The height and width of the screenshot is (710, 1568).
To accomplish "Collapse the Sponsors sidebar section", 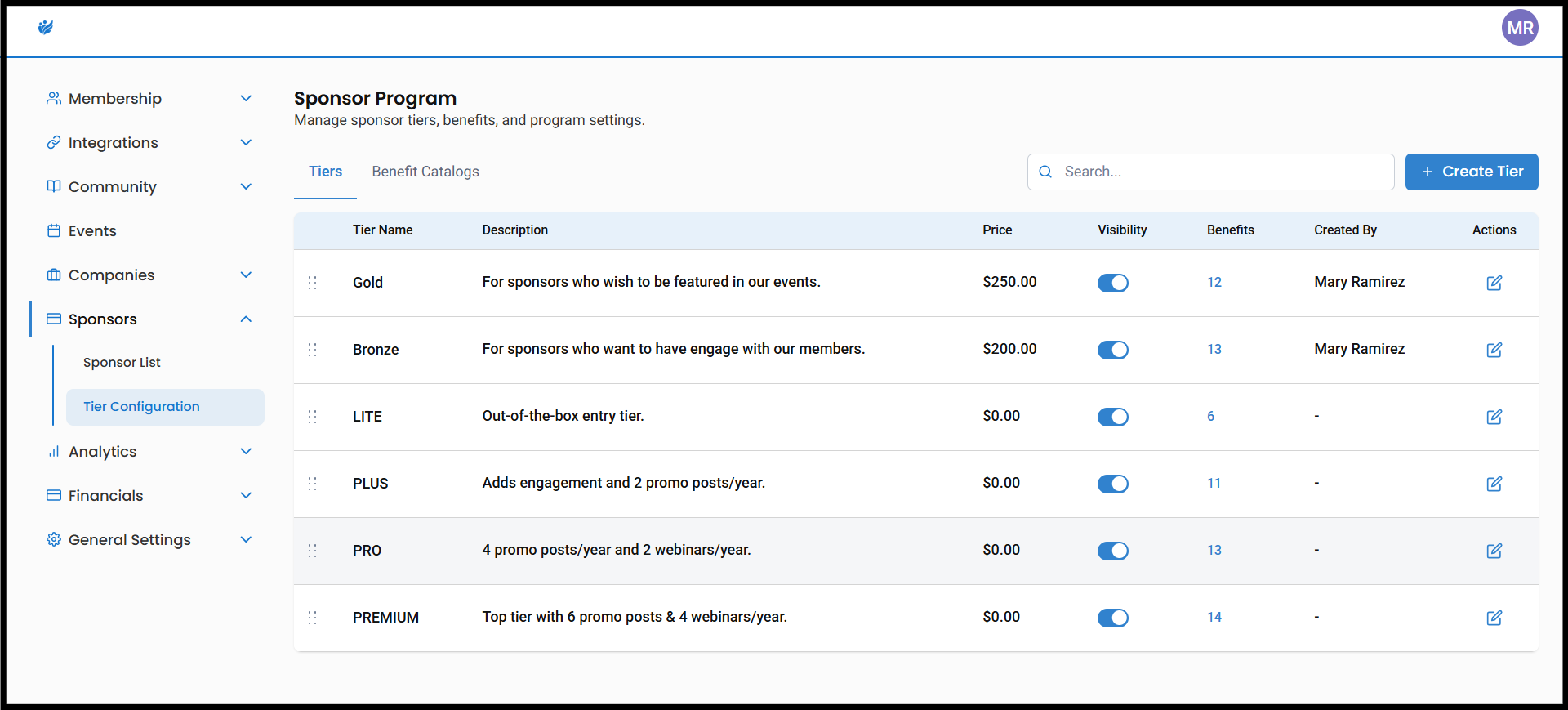I will [246, 319].
